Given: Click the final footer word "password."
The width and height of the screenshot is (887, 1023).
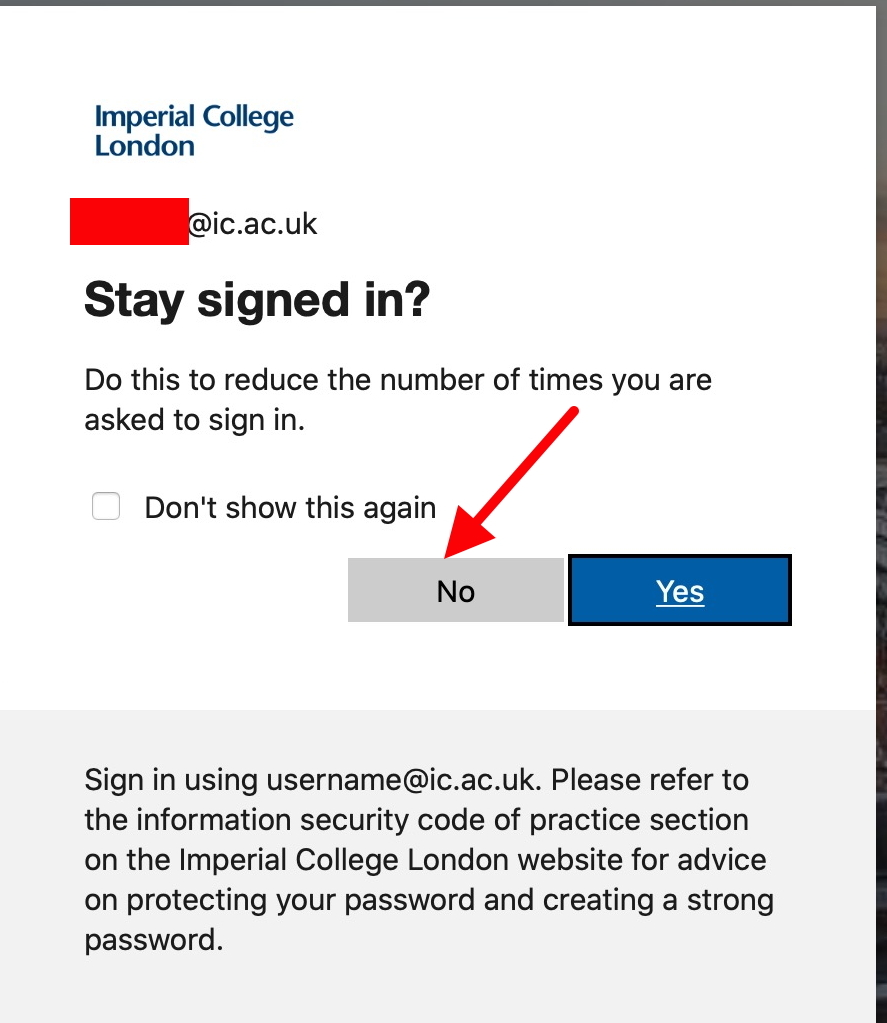Looking at the screenshot, I should pyautogui.click(x=153, y=940).
